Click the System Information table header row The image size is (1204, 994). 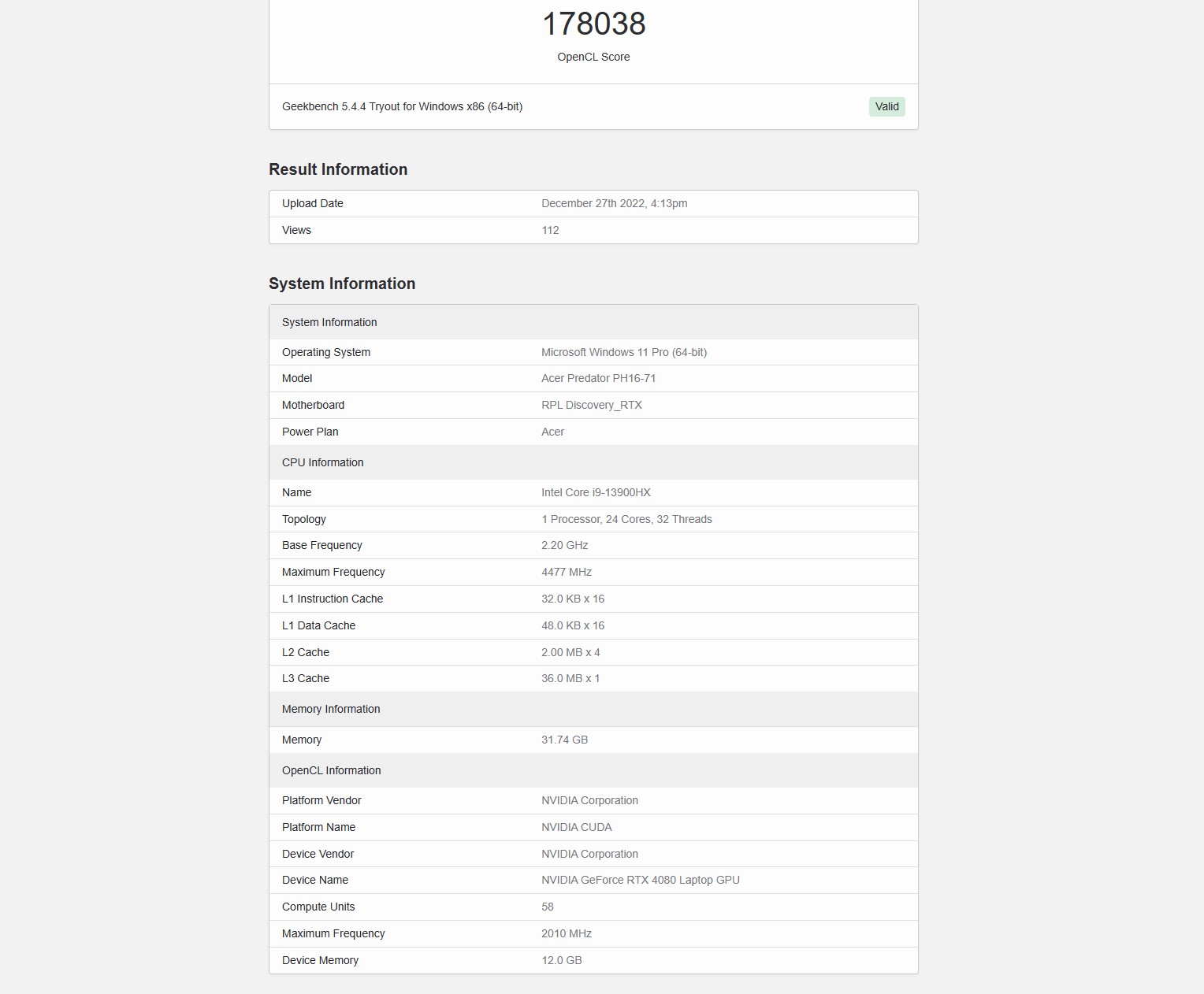(x=593, y=322)
